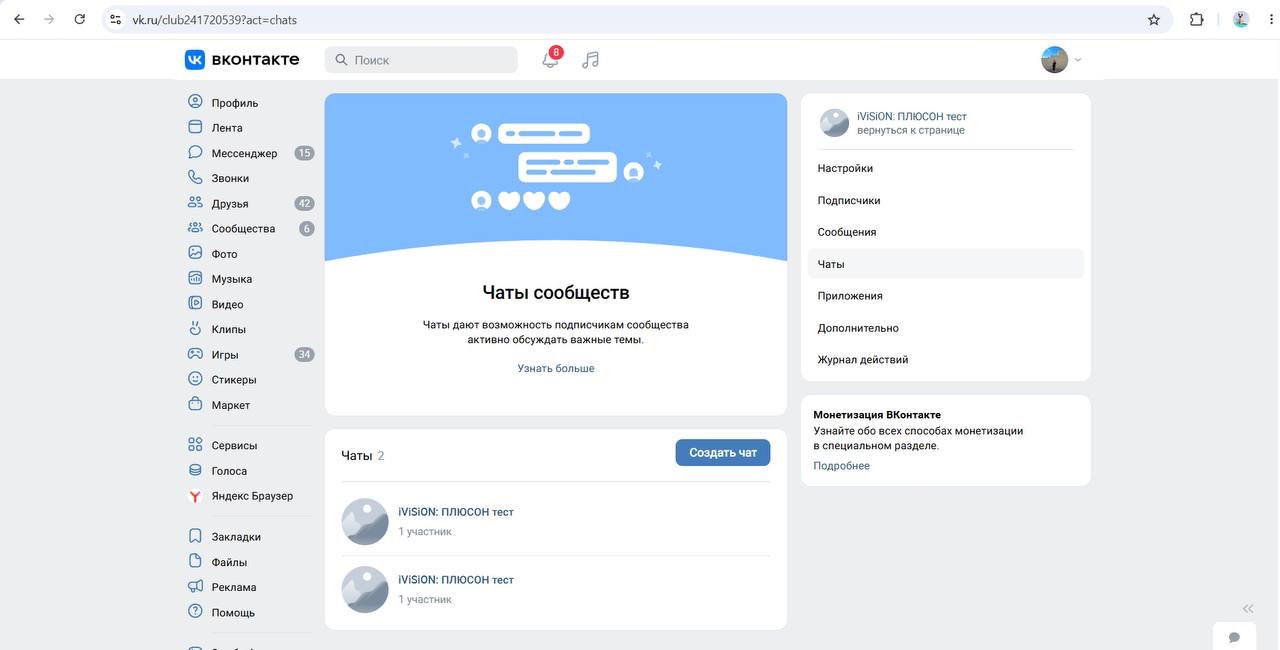This screenshot has width=1280, height=650.
Task: Click the Файлы sidebar icon
Action: [x=195, y=561]
